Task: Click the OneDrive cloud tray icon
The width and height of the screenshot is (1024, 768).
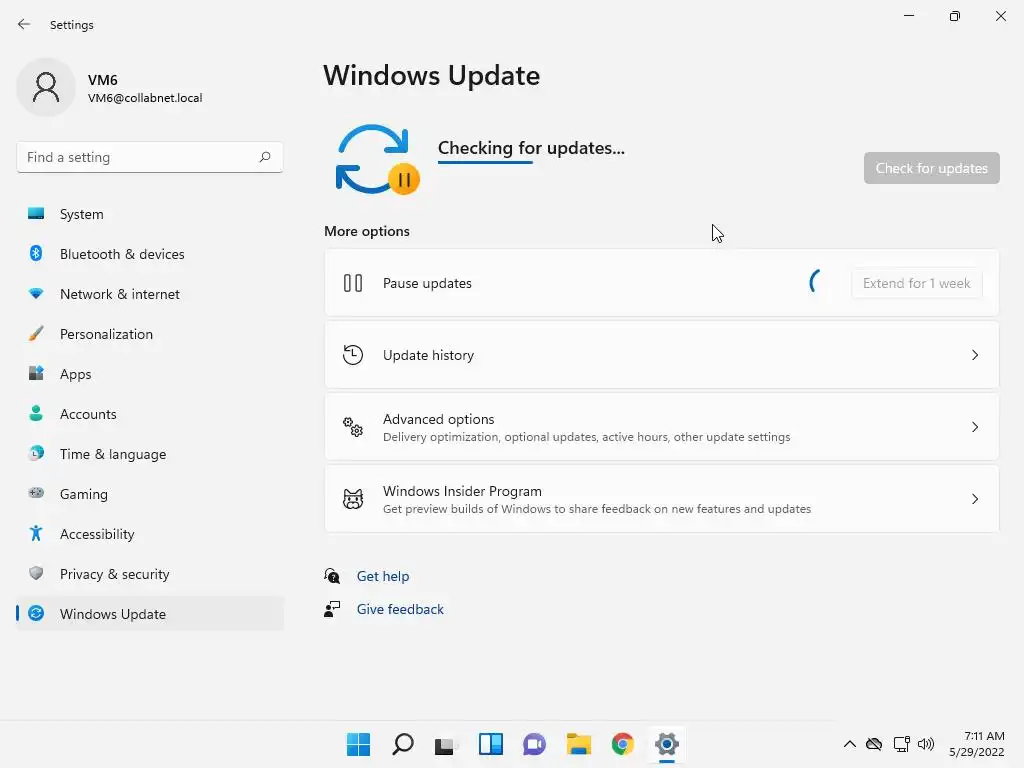Action: tap(874, 744)
